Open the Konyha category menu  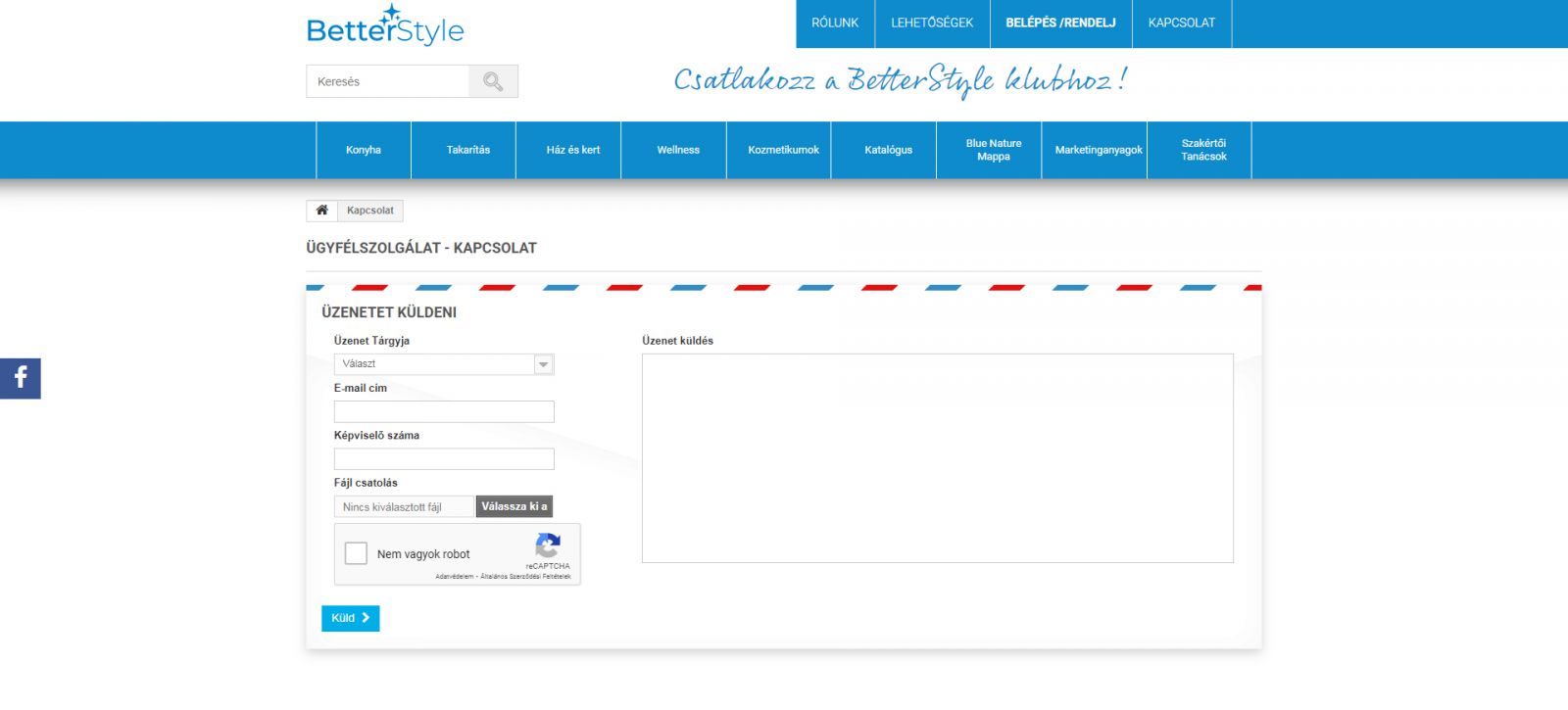364,150
